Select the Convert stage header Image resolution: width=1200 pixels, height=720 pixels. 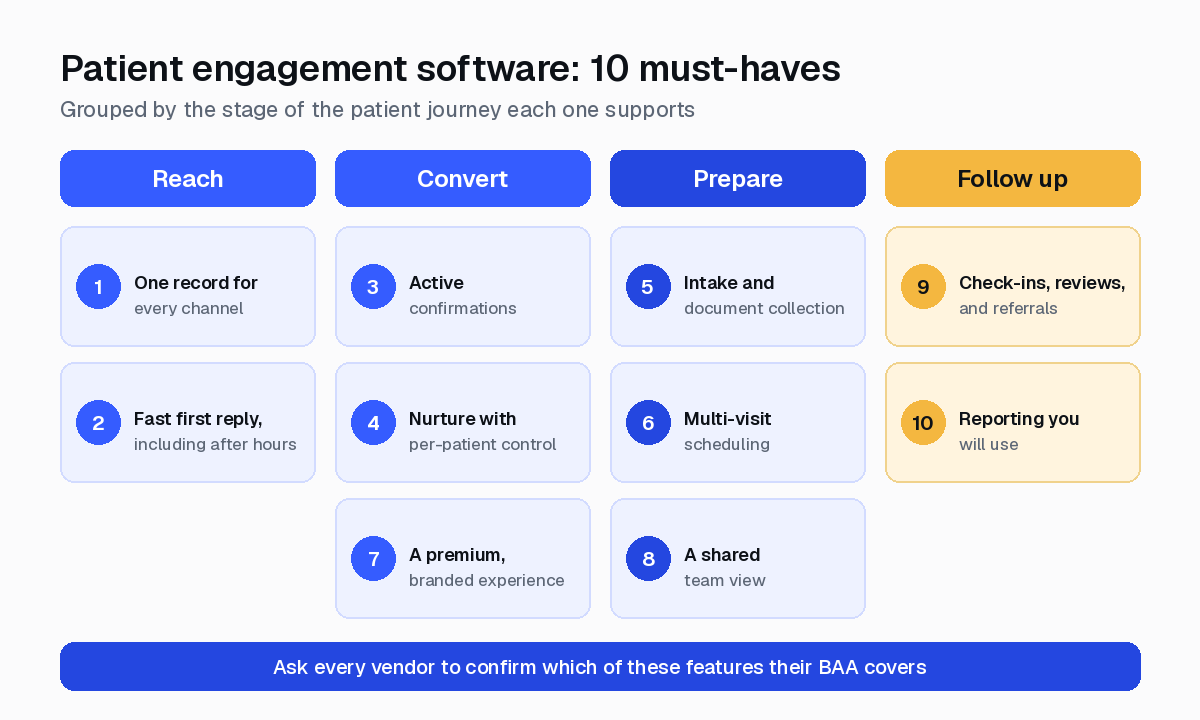[463, 179]
